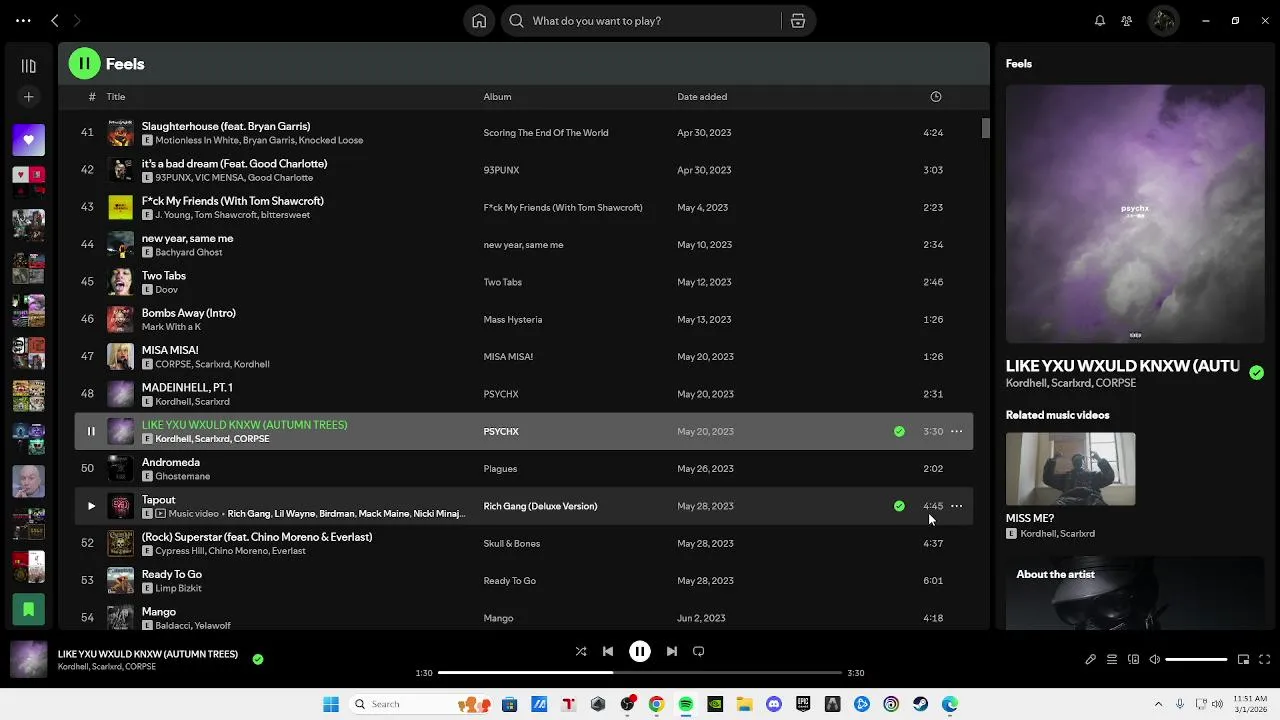Toggle saved checkmark on LIKE YXU WXULD KNXW row
Screen dimensions: 1280x720
coord(899,431)
